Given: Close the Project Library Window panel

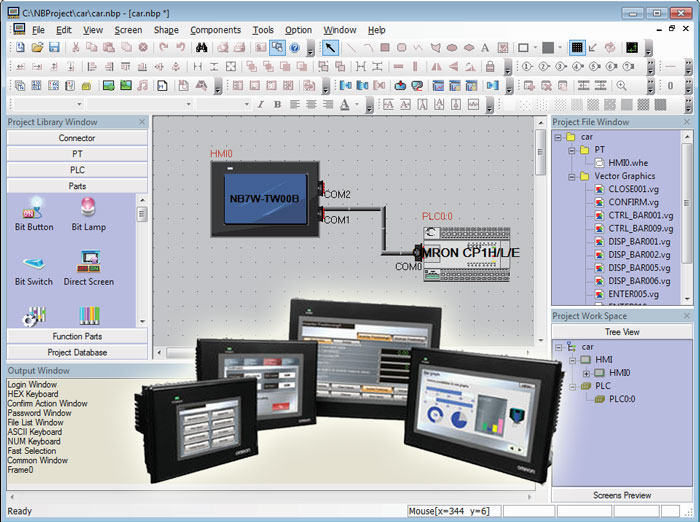Looking at the screenshot, I should [142, 122].
